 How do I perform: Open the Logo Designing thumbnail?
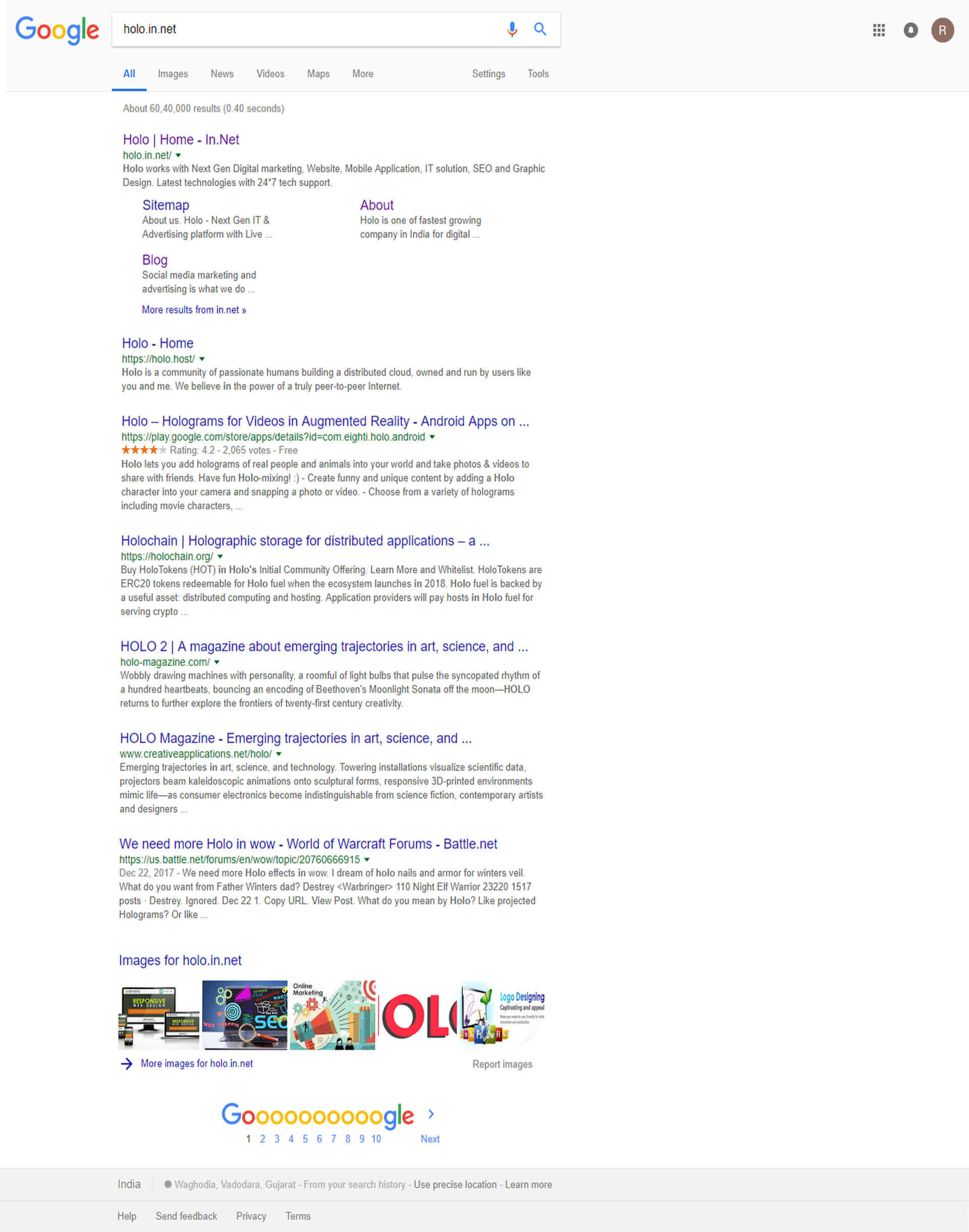click(503, 1016)
